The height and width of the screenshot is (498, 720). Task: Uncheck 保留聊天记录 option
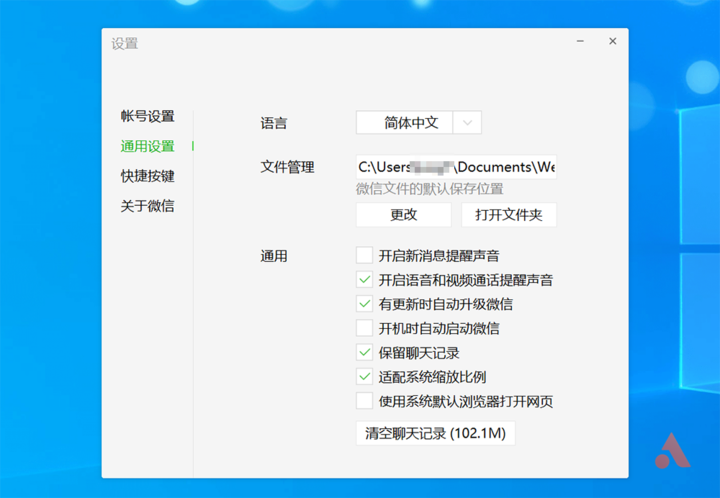click(x=364, y=353)
